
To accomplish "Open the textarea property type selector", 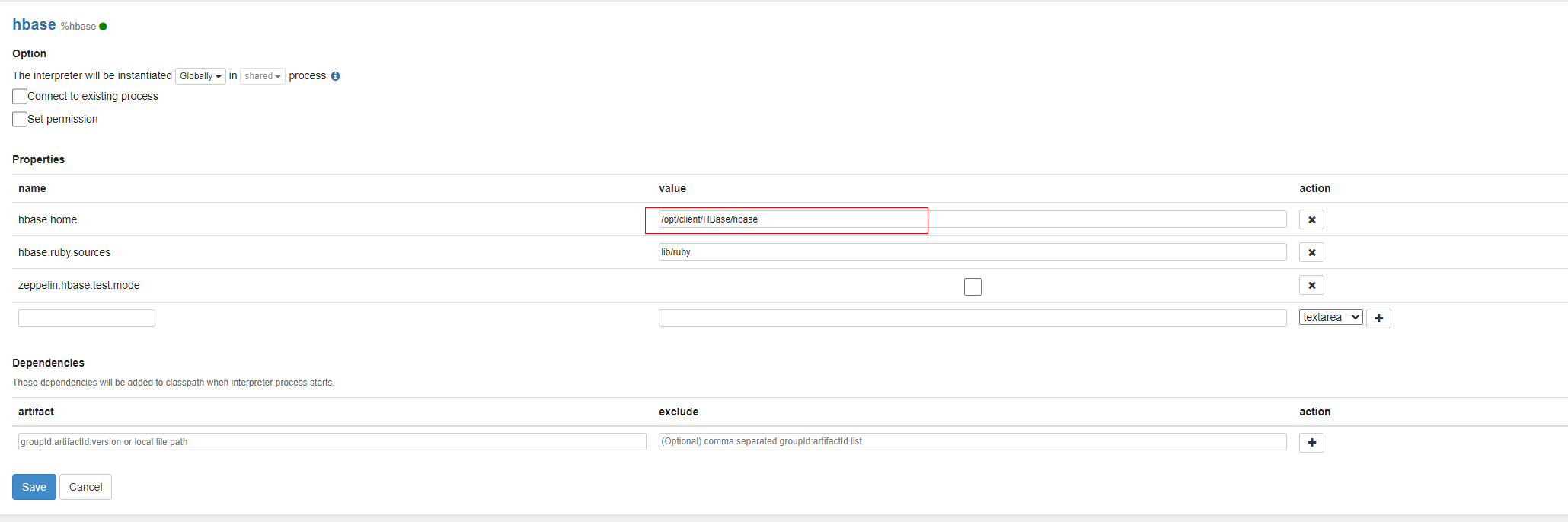I will (1330, 318).
